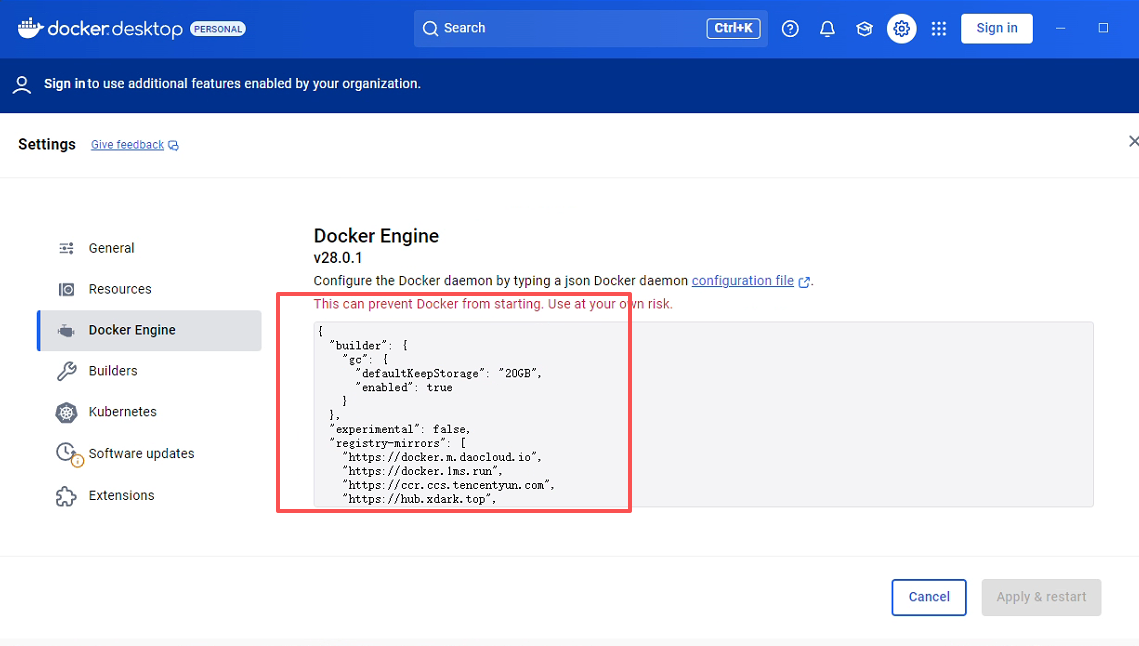Click the General sliders icon
Image resolution: width=1139 pixels, height=646 pixels.
[66, 249]
